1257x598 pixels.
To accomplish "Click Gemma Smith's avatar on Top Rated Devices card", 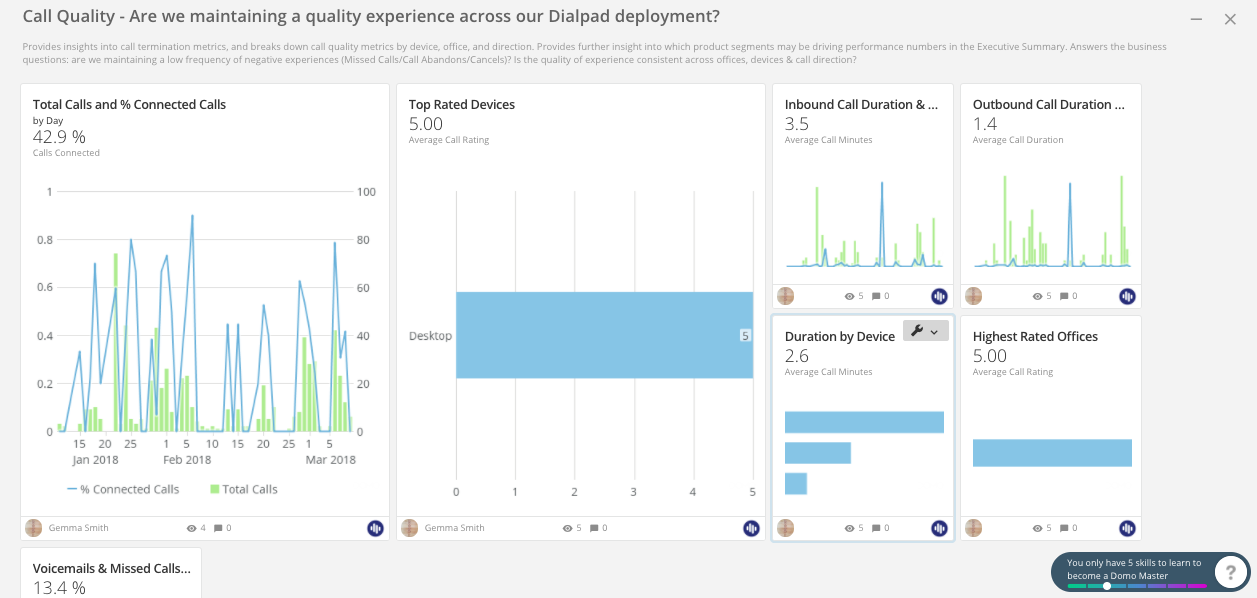I will (x=410, y=528).
